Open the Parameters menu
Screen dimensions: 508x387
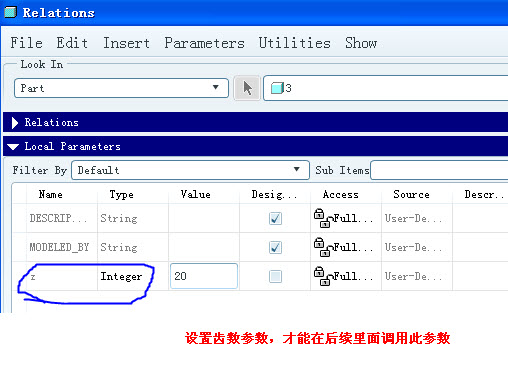coord(204,43)
